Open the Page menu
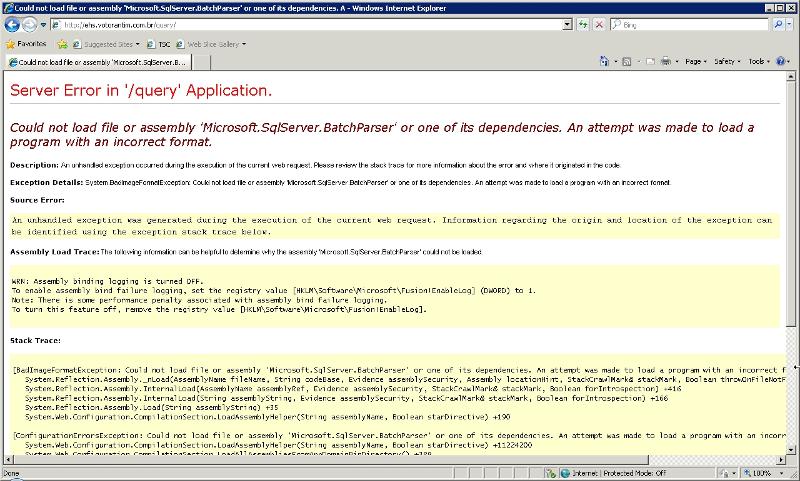Screen dimensions: 800x481 coord(696,62)
